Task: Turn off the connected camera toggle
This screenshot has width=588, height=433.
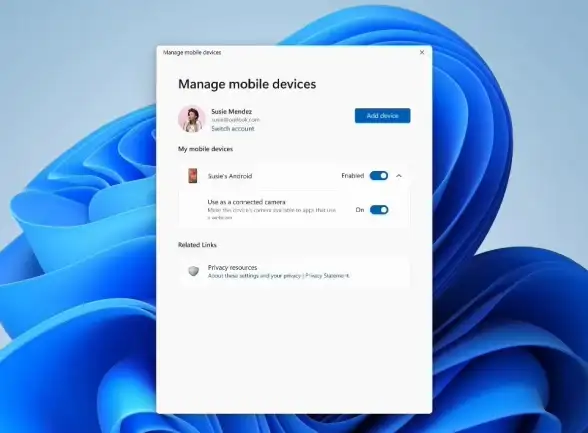Action: (379, 210)
